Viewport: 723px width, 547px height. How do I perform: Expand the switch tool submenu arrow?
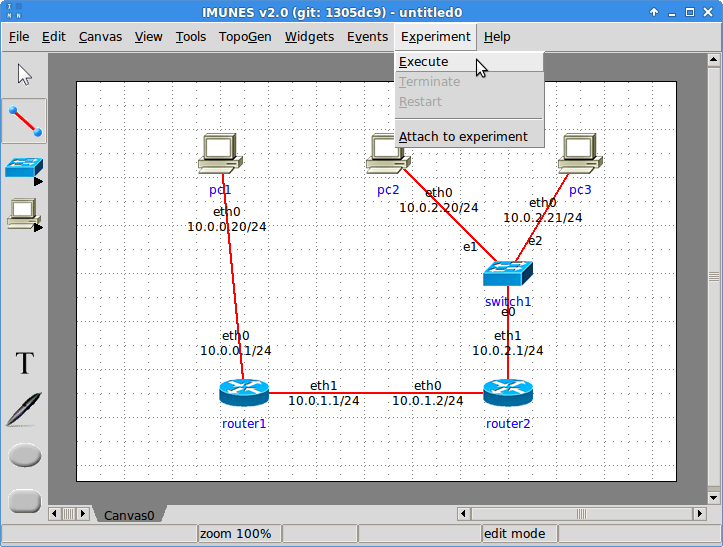click(38, 182)
